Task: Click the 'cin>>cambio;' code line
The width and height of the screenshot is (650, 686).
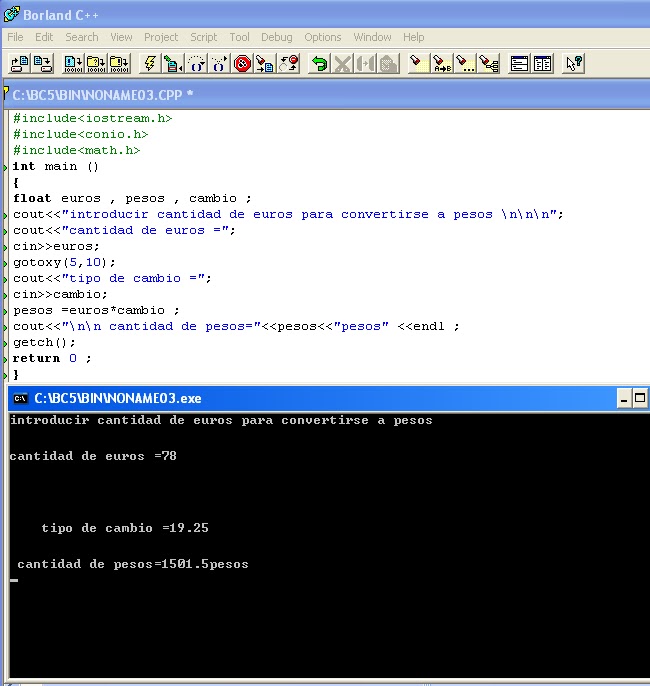Action: pos(60,294)
